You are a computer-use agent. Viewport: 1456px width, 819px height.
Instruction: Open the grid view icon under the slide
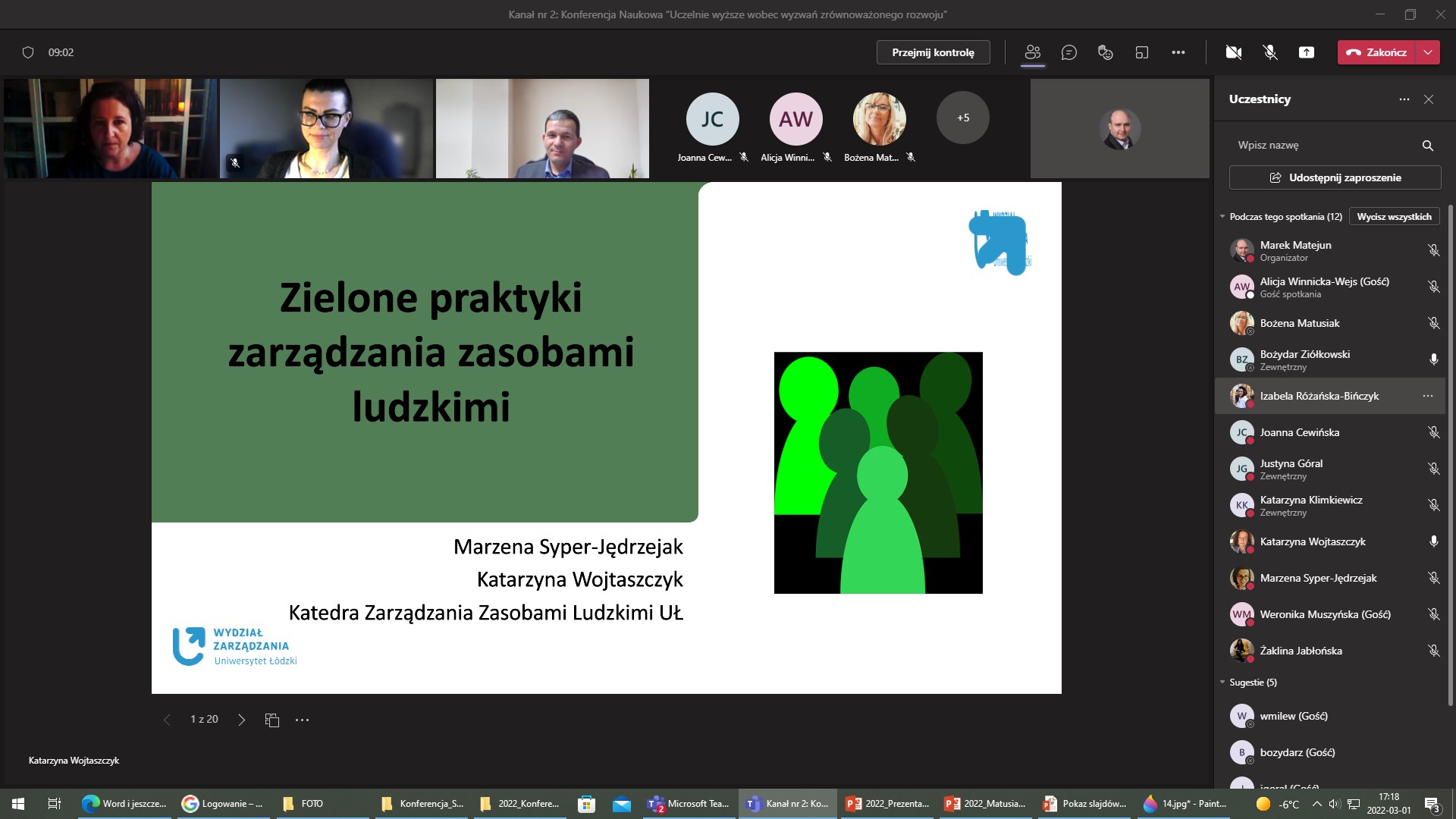point(272,720)
